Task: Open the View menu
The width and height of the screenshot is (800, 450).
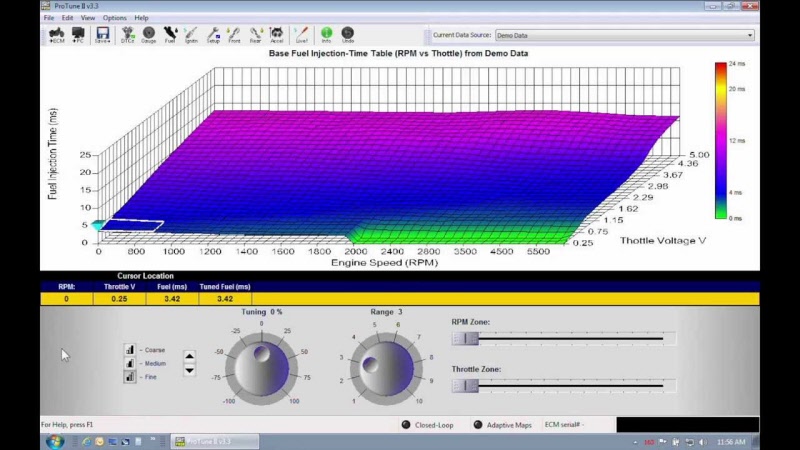Action: 88,18
